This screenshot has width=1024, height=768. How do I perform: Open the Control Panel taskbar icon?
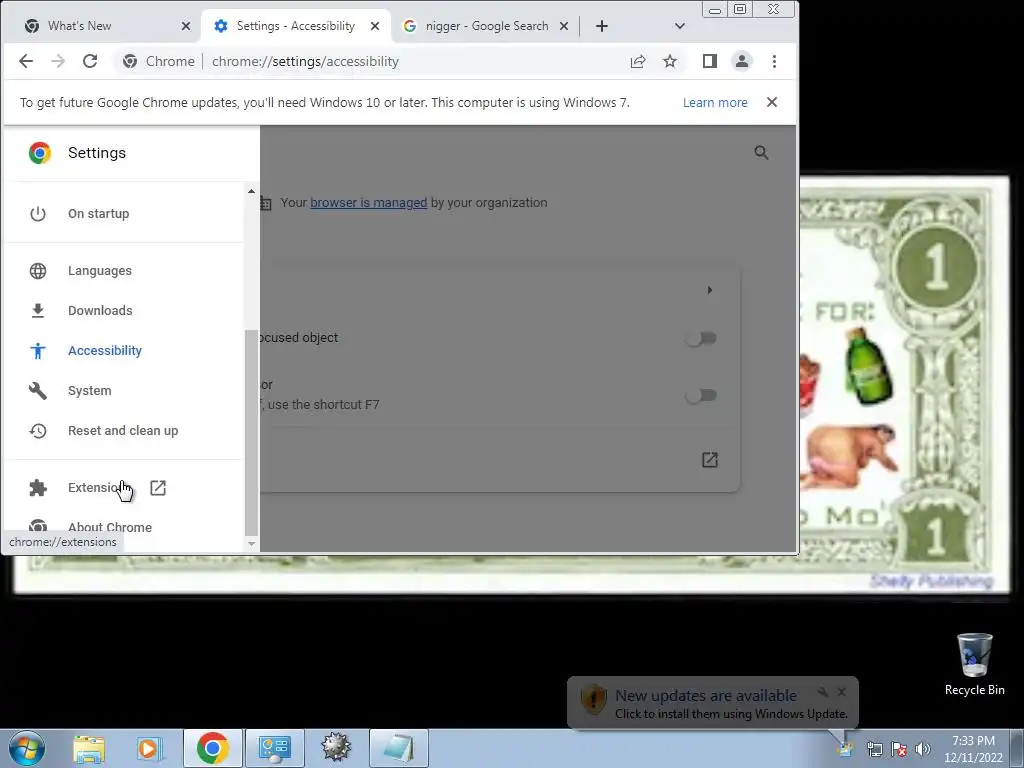(274, 748)
